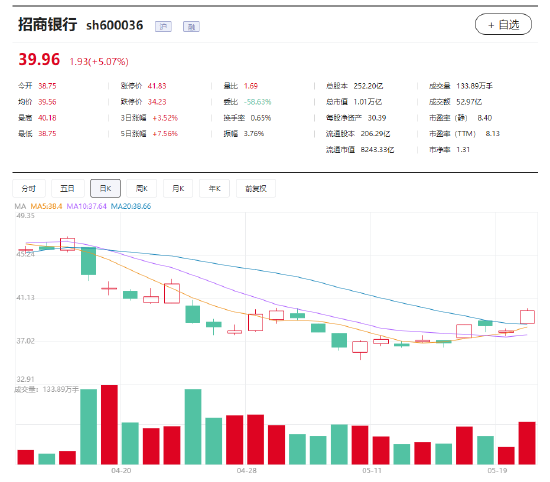Click the 总股本 value 252.20亿
The width and height of the screenshot is (550, 482).
coord(368,86)
